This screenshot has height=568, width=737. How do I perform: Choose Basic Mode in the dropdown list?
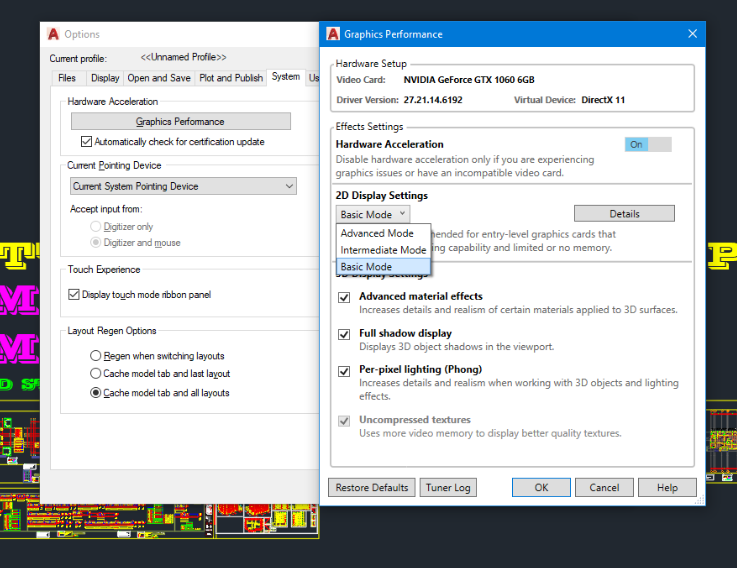click(x=383, y=267)
